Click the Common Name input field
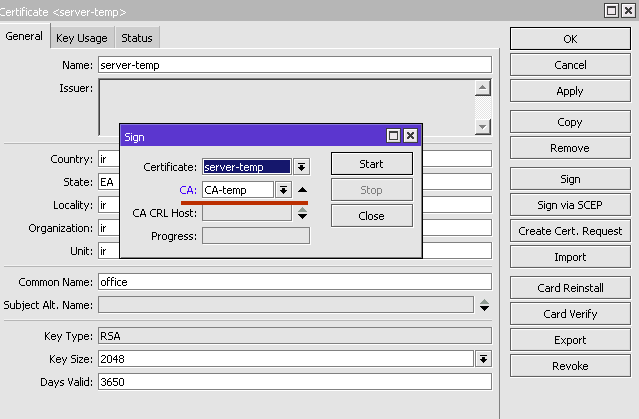639x419 pixels. [294, 282]
